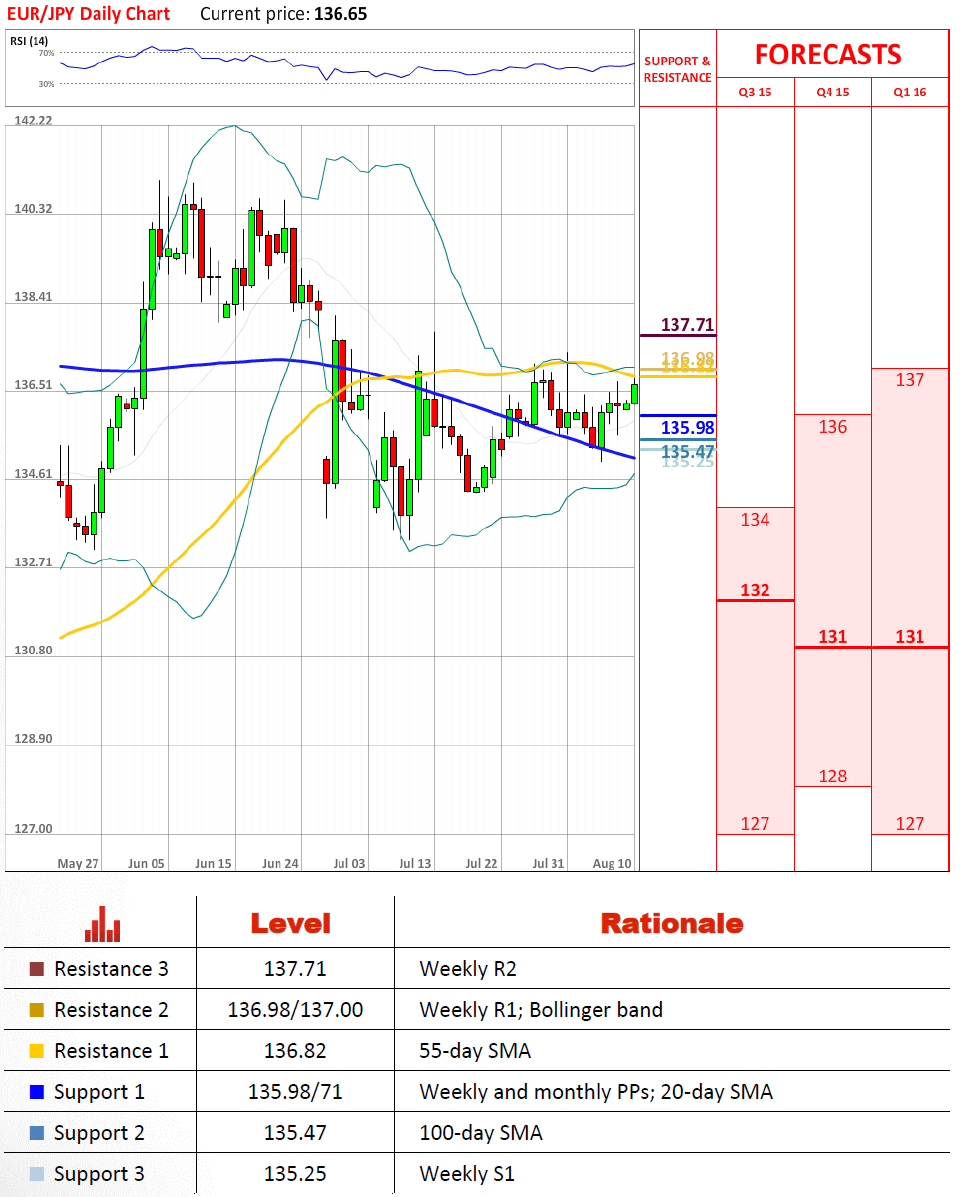Click the 135.47 level table cell

tap(295, 1133)
